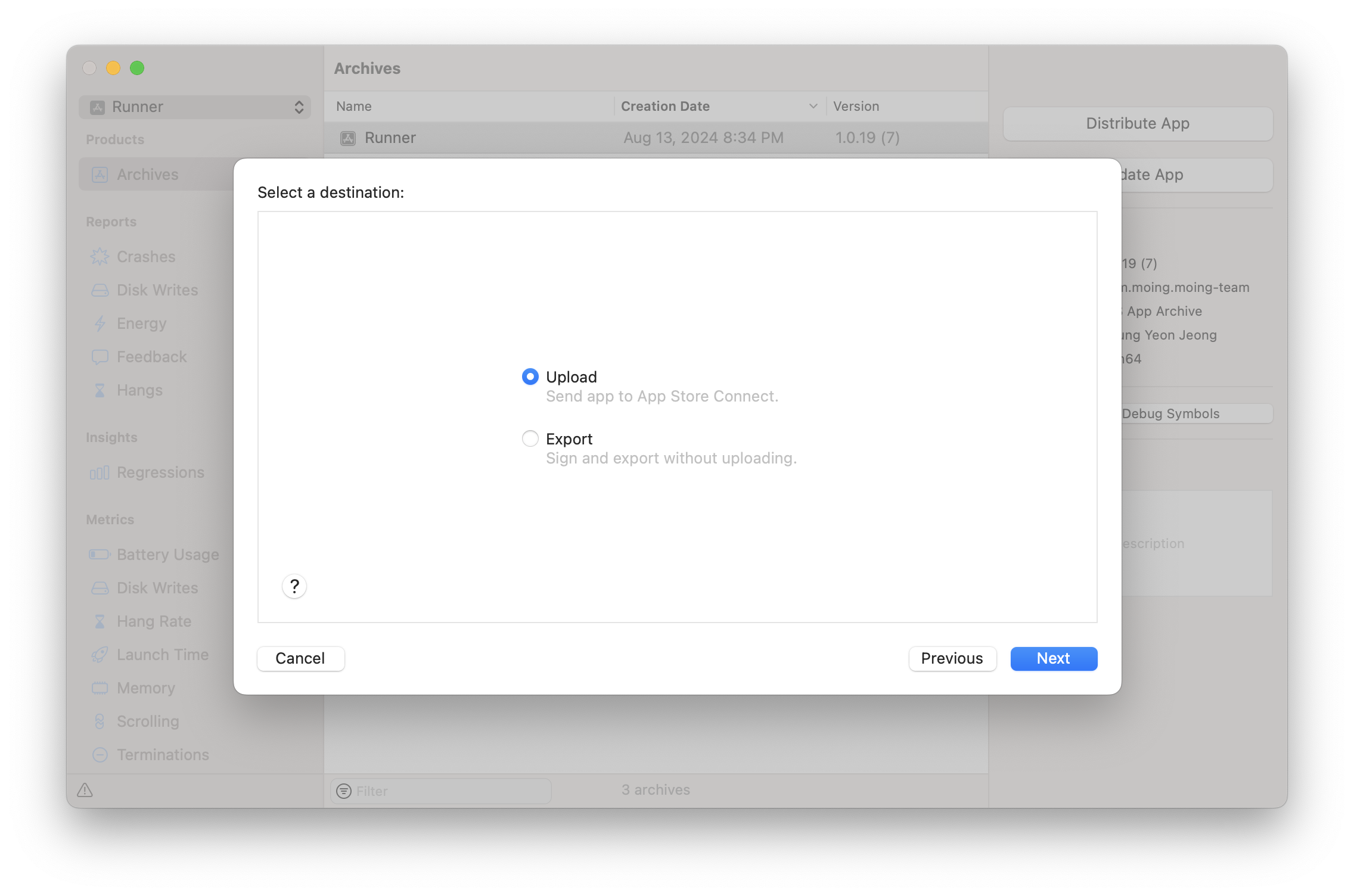Sort archives by Name column
The image size is (1354, 896).
tap(470, 106)
